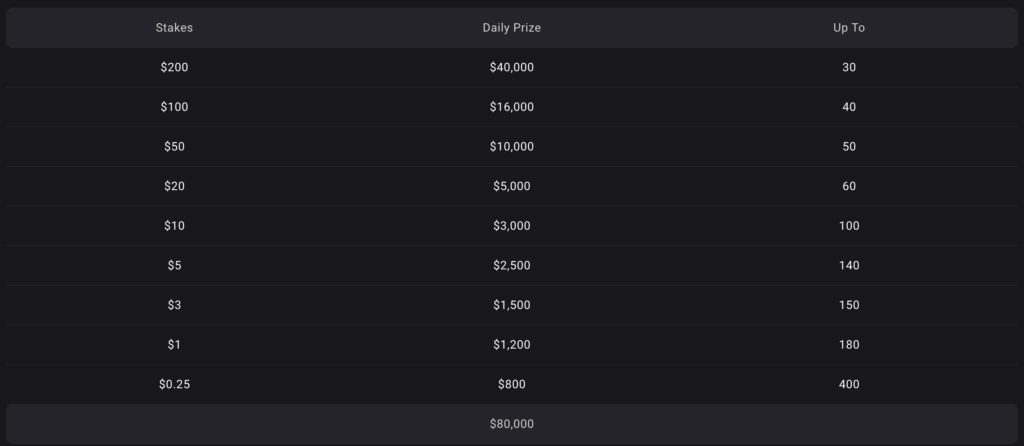The image size is (1024, 446).
Task: Click the Daily Prize column header
Action: 511,28
